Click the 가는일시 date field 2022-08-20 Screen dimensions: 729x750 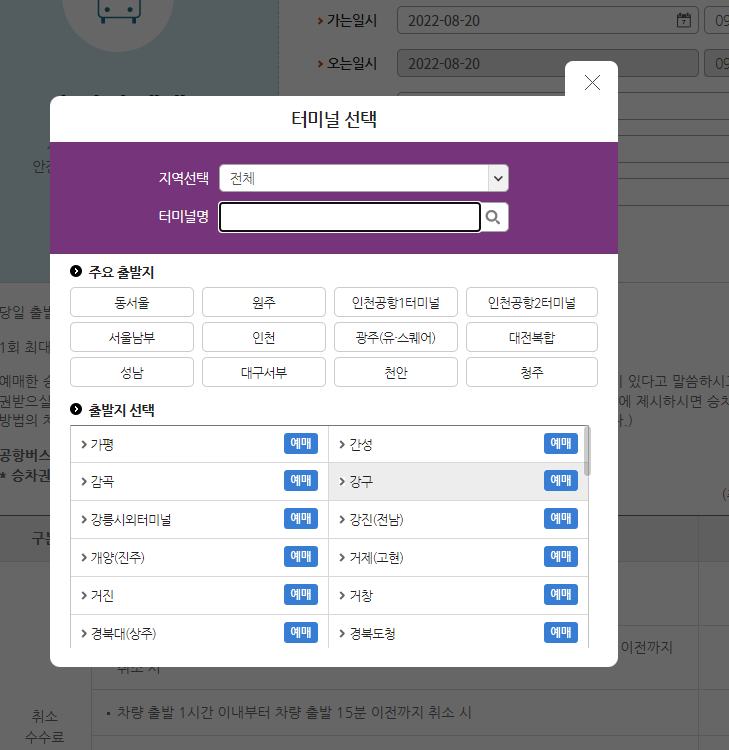click(x=548, y=21)
